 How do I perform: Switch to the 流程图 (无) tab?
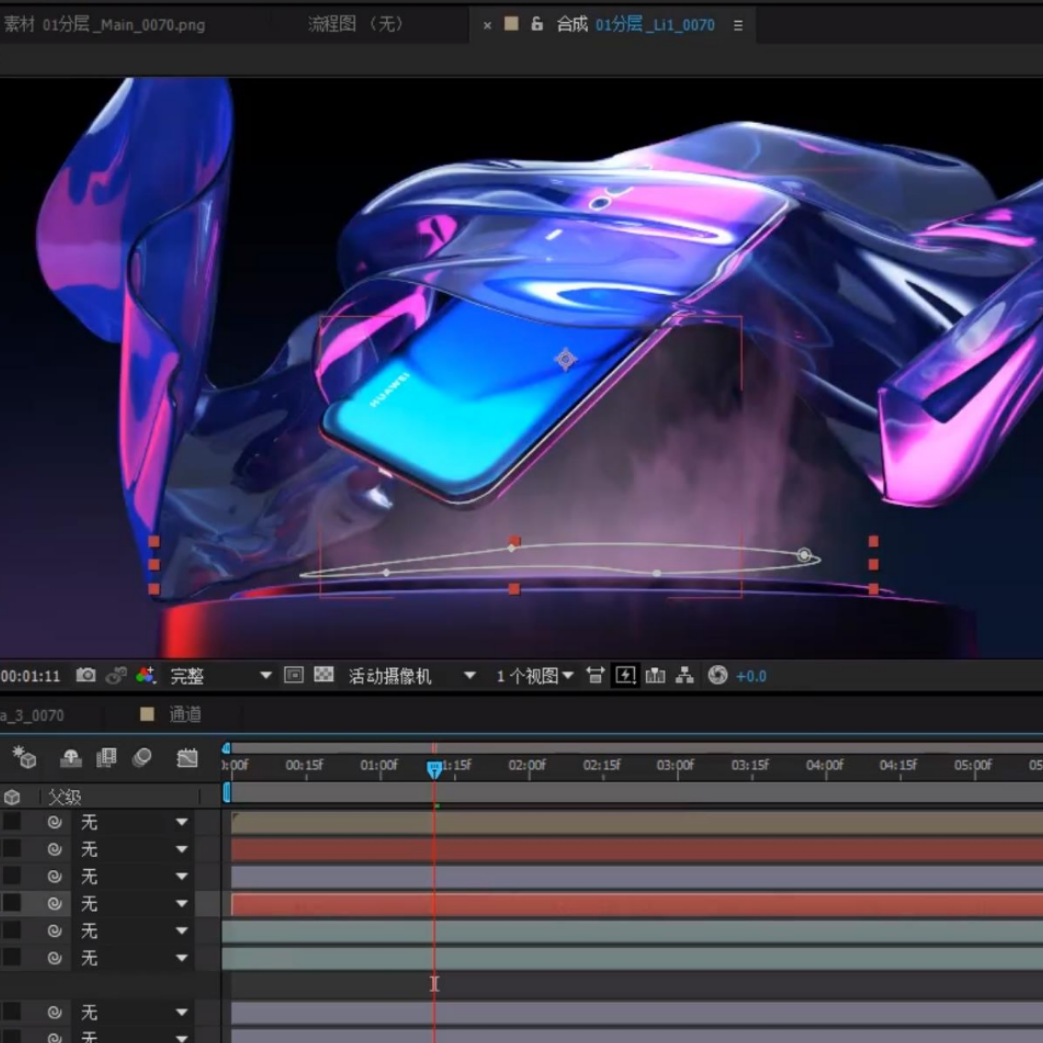click(356, 25)
